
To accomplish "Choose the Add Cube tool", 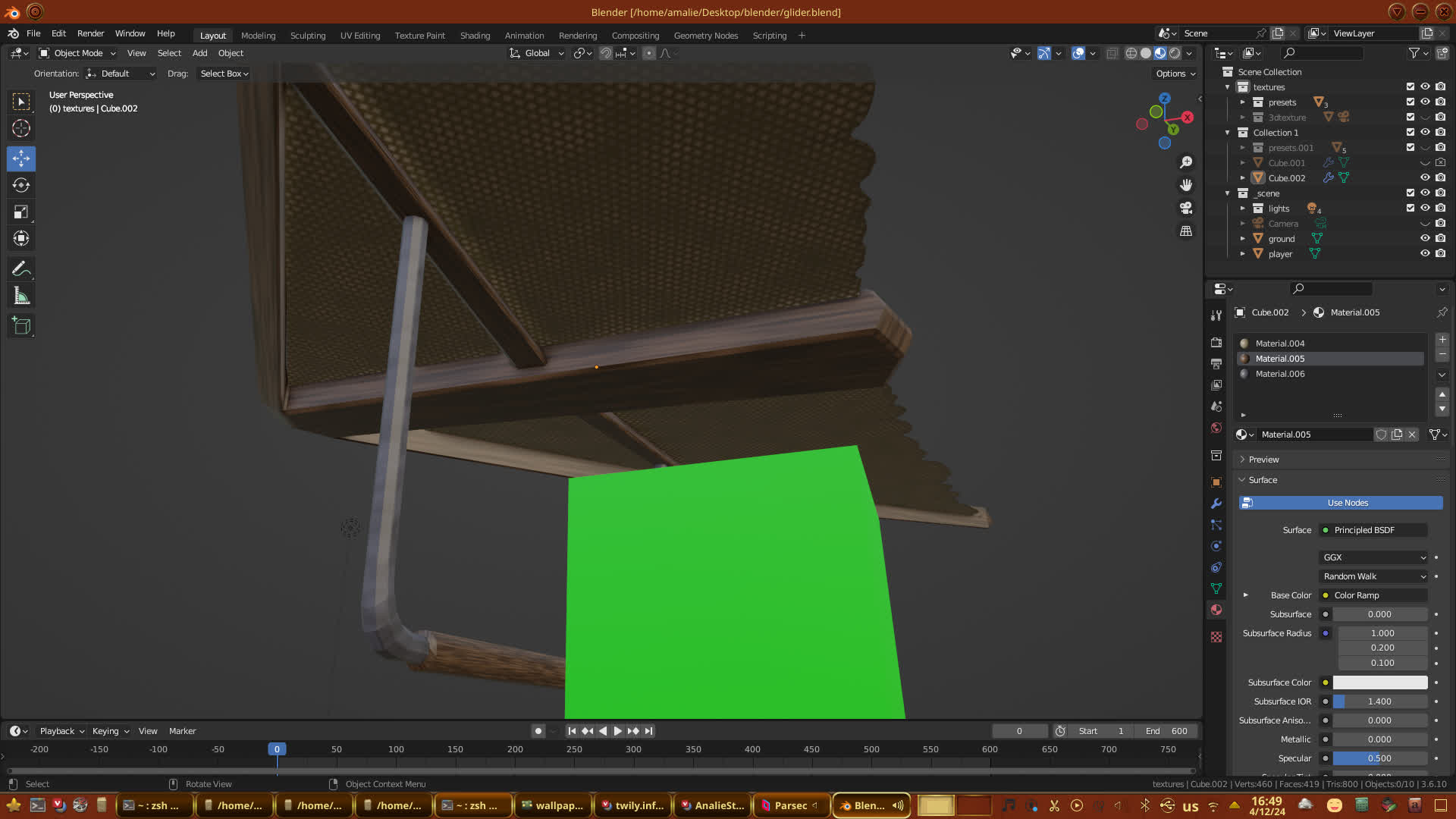I will coord(21,327).
